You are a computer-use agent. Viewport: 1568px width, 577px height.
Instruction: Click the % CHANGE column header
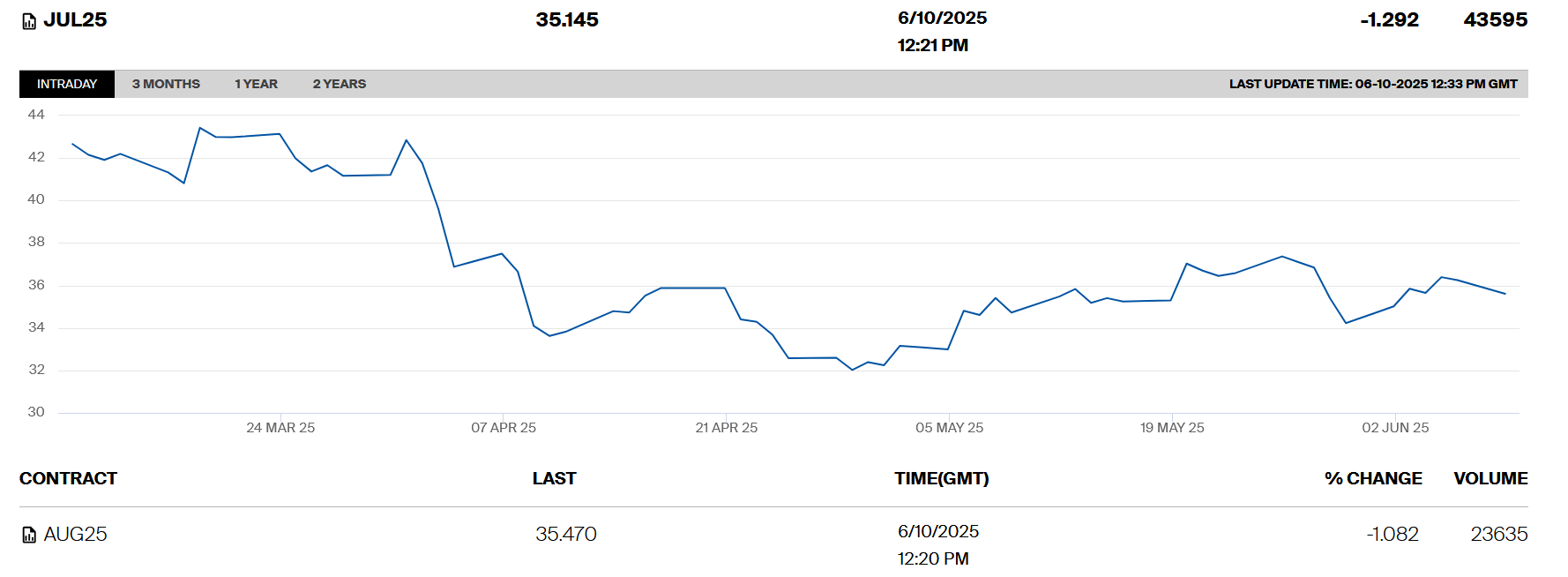1372,478
